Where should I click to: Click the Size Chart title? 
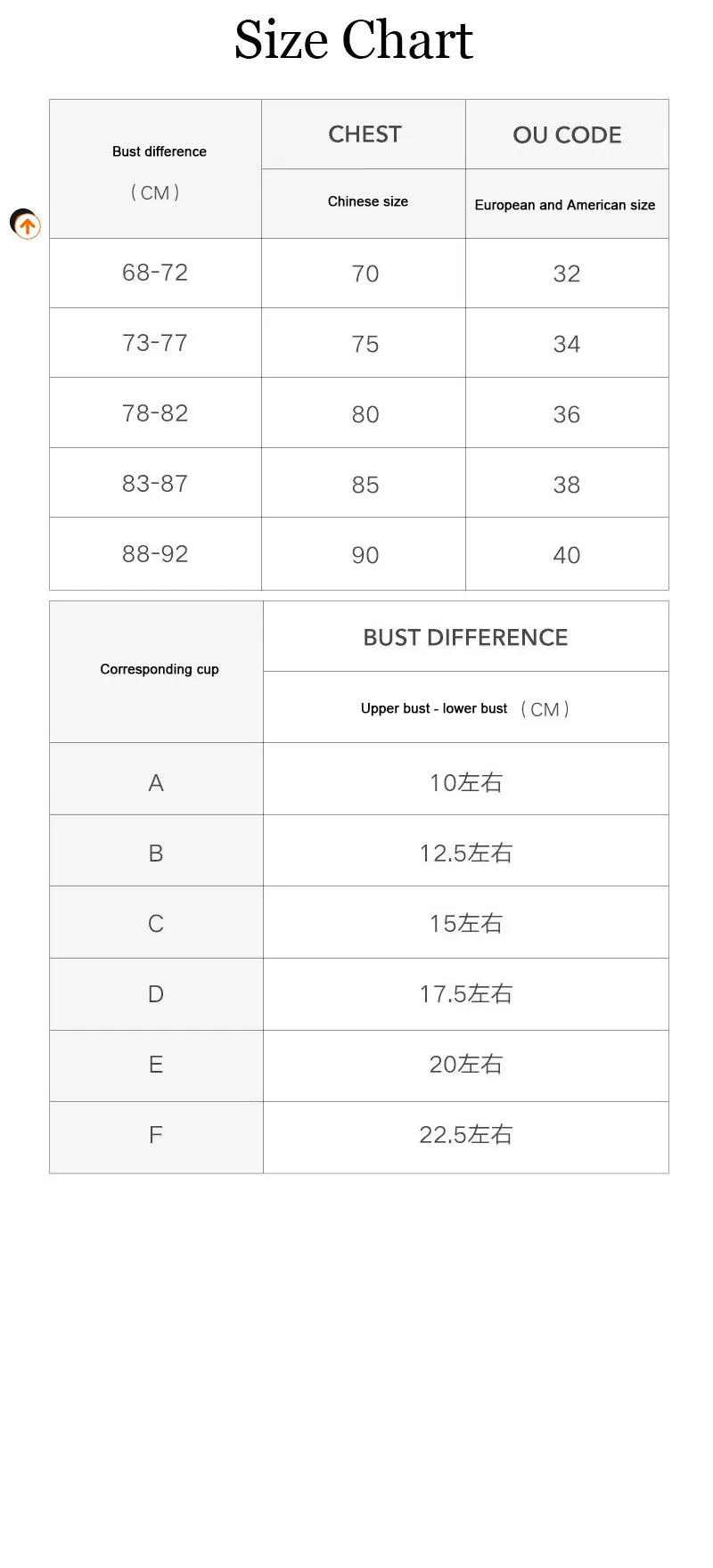pyautogui.click(x=354, y=41)
